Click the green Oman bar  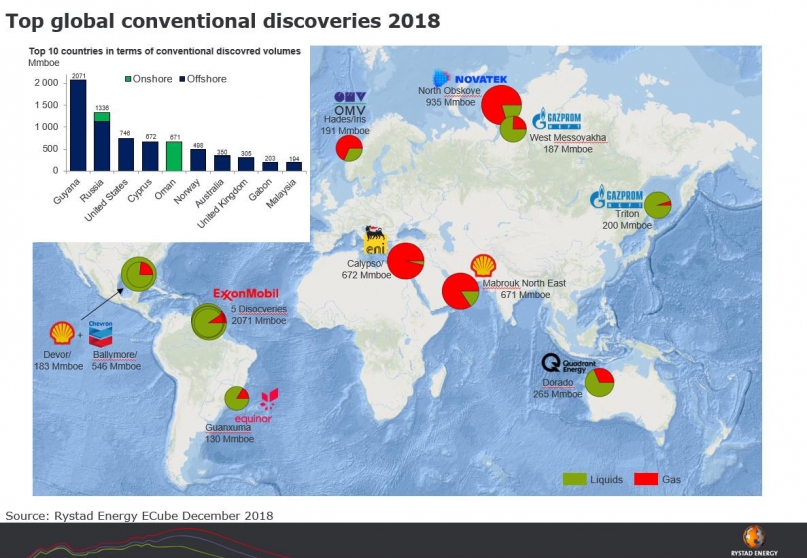(x=173, y=156)
